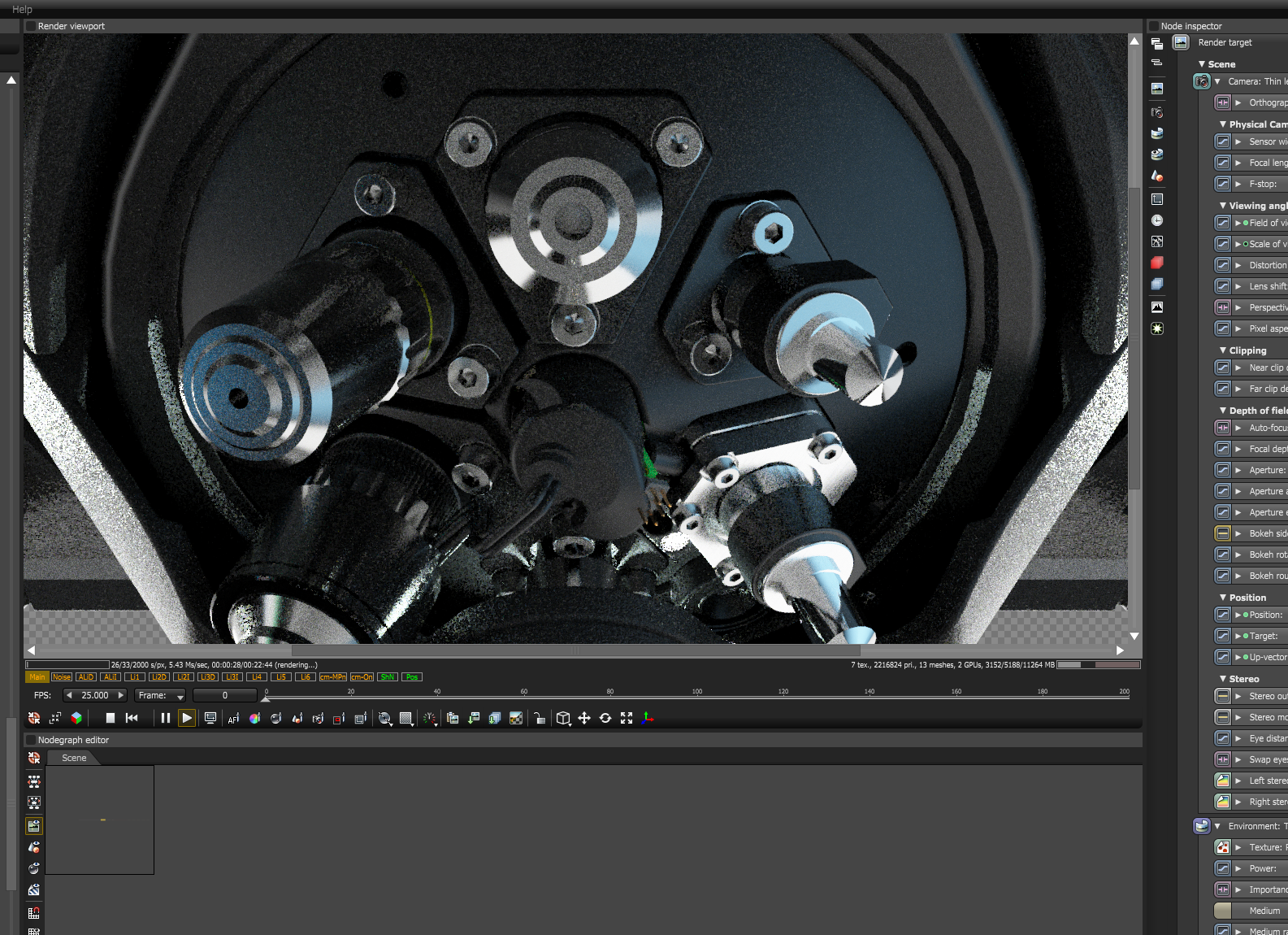Screen dimensions: 1288x935
Task: Click the object picker icon (cone and sphere)
Action: point(297,718)
